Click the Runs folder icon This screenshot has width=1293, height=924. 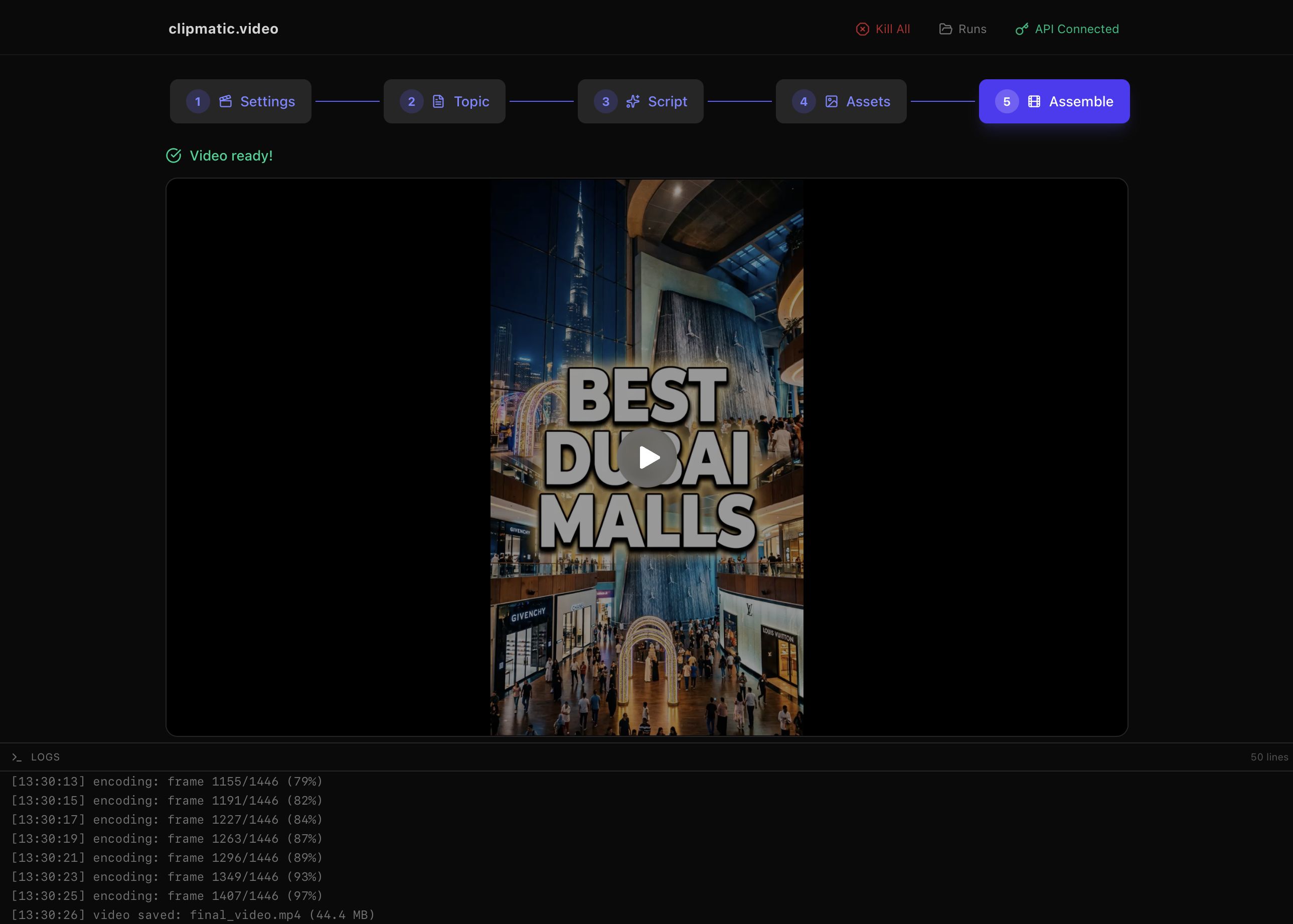945,29
